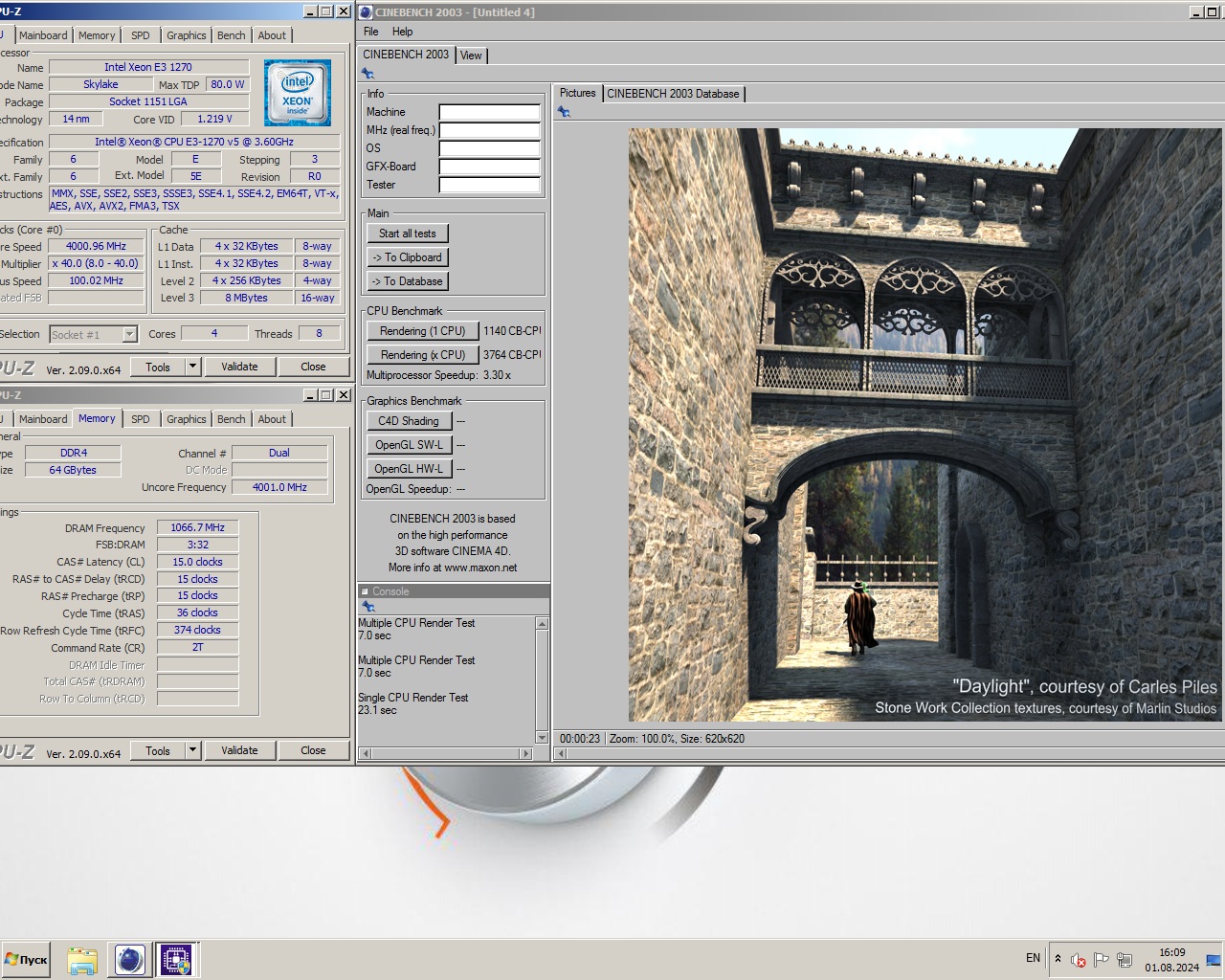Open About tab in top CPU-Z window
The image size is (1225, 980).
(272, 35)
